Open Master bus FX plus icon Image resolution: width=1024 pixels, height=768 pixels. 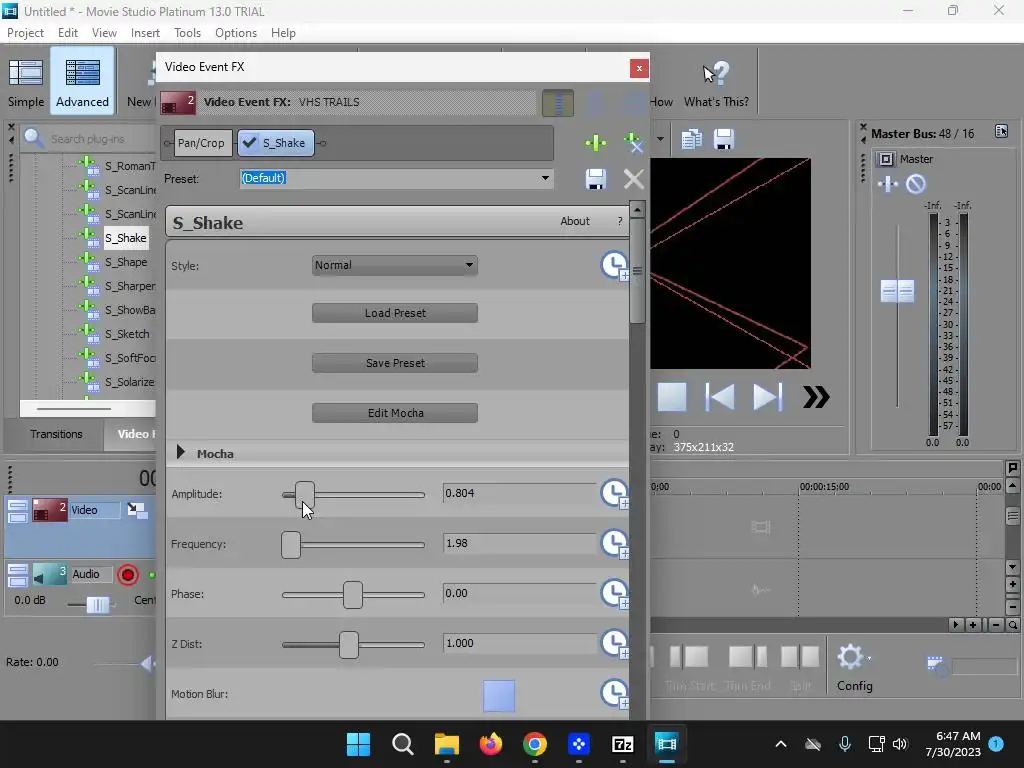click(888, 184)
